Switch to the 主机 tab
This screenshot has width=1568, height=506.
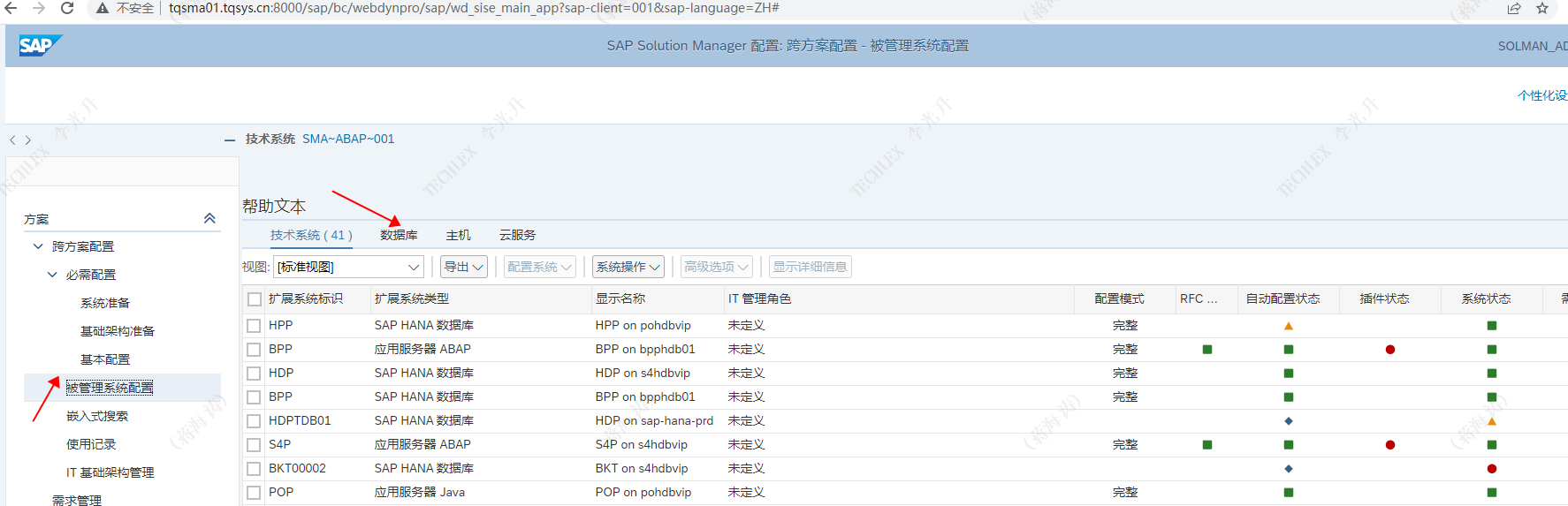(458, 235)
